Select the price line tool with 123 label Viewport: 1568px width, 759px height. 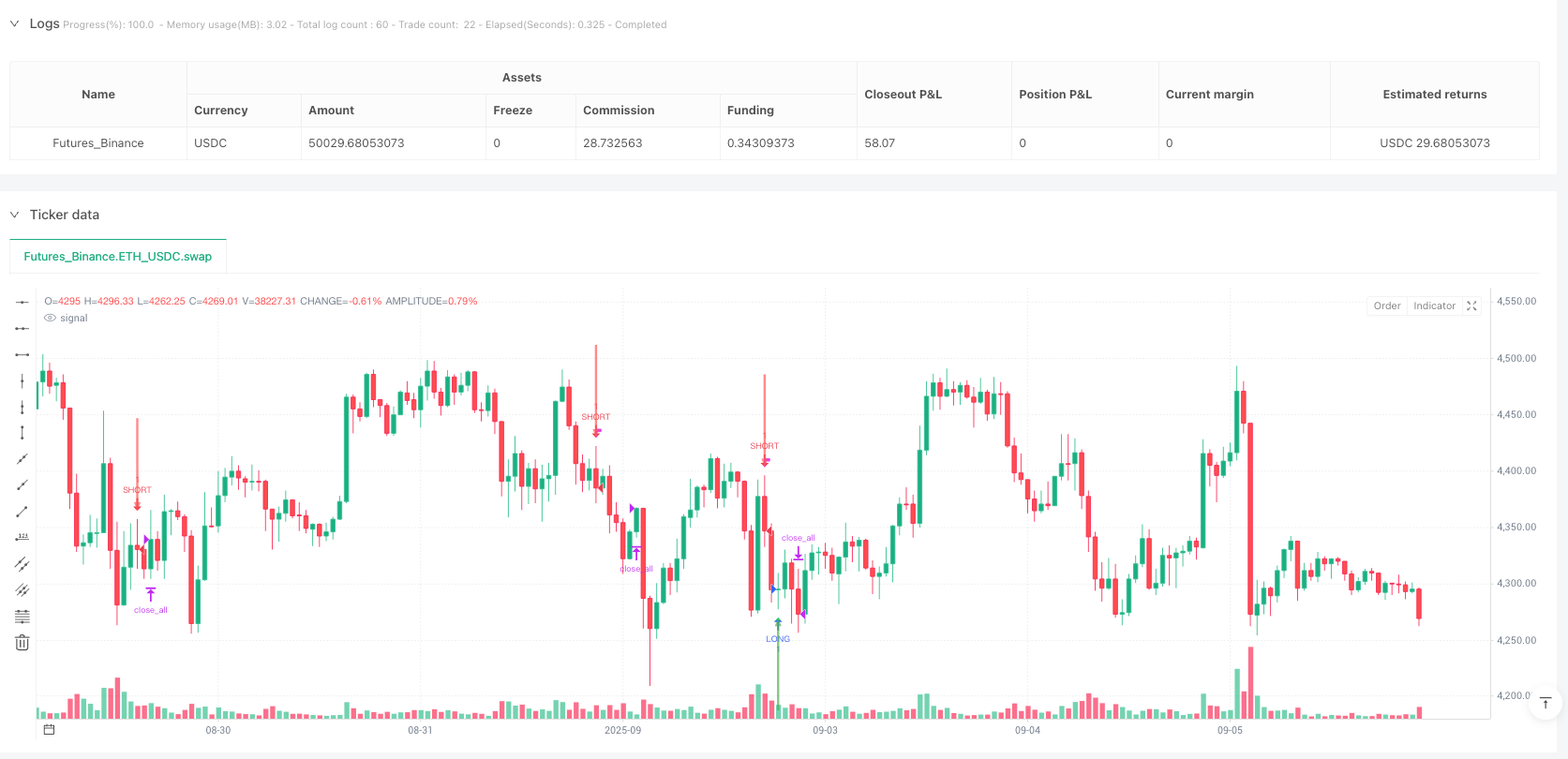pyautogui.click(x=22, y=538)
